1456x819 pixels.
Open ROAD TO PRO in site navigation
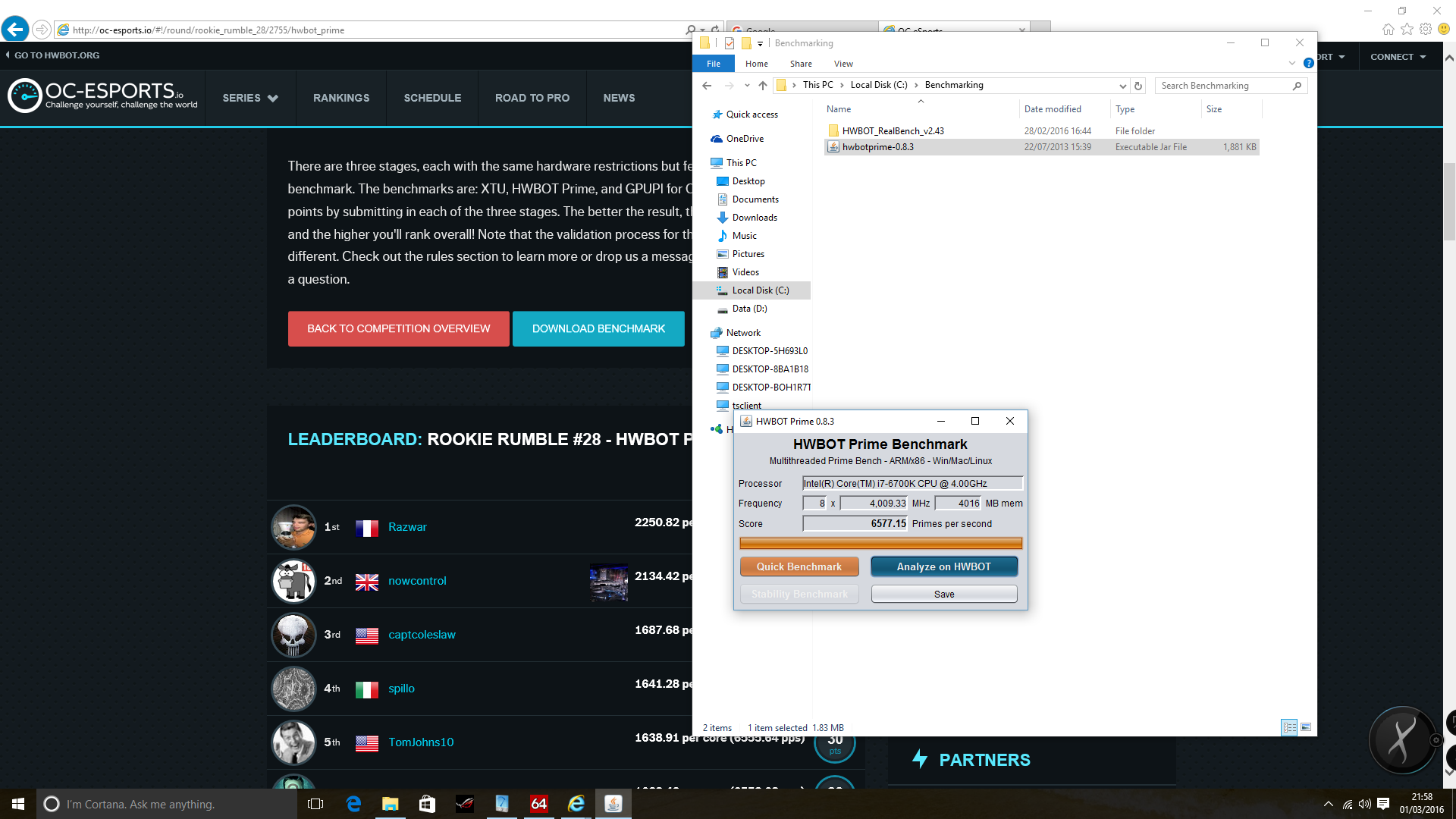(x=532, y=98)
